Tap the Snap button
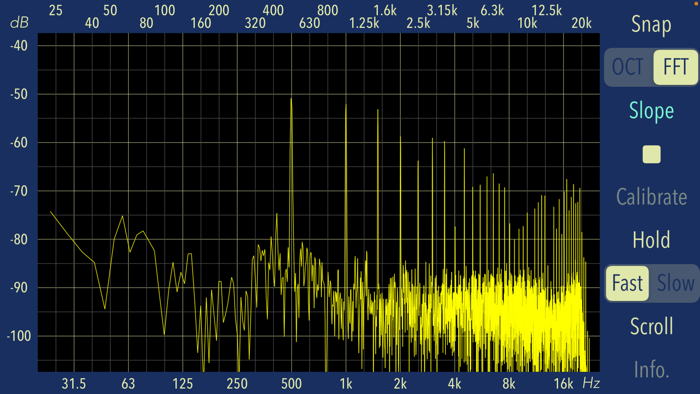This screenshot has height=394, width=700. (x=651, y=25)
